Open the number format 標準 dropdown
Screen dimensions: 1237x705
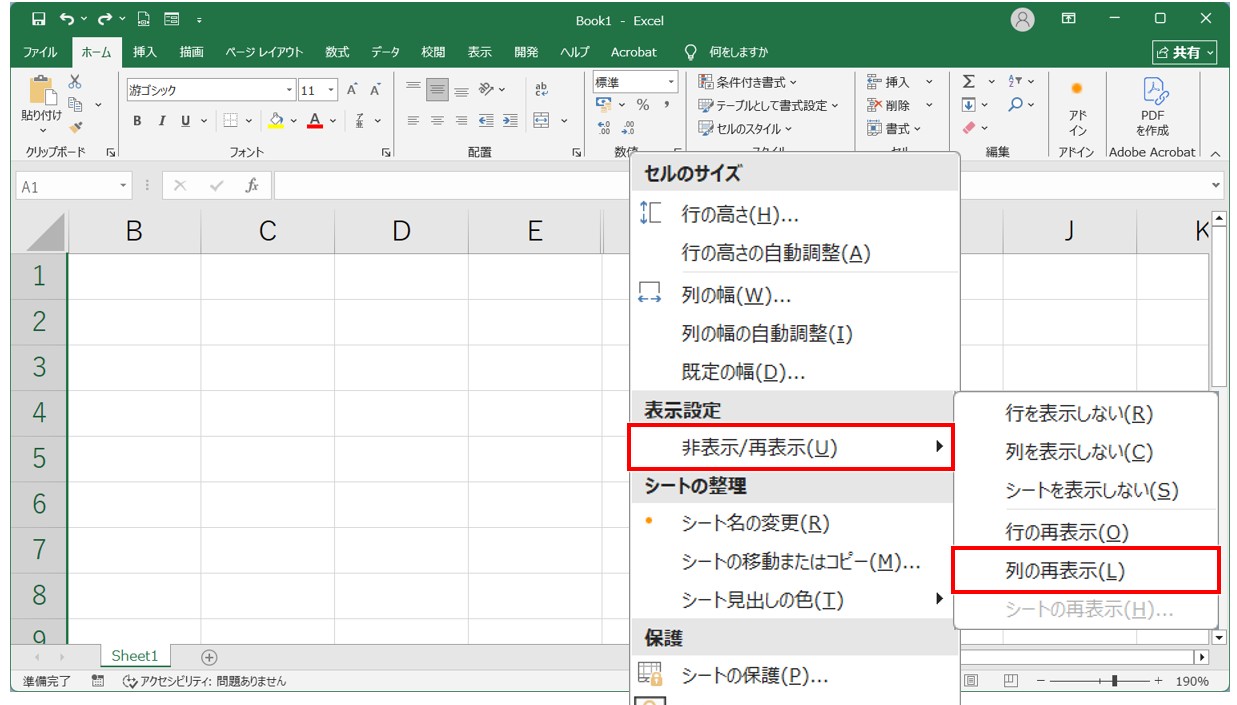pos(672,82)
